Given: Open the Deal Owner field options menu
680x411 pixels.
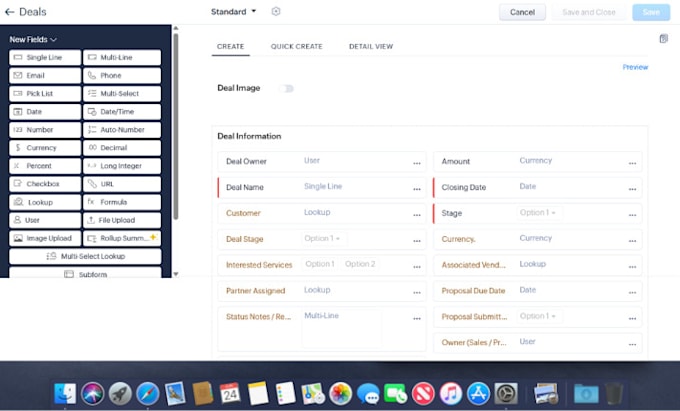Looking at the screenshot, I should tap(417, 163).
